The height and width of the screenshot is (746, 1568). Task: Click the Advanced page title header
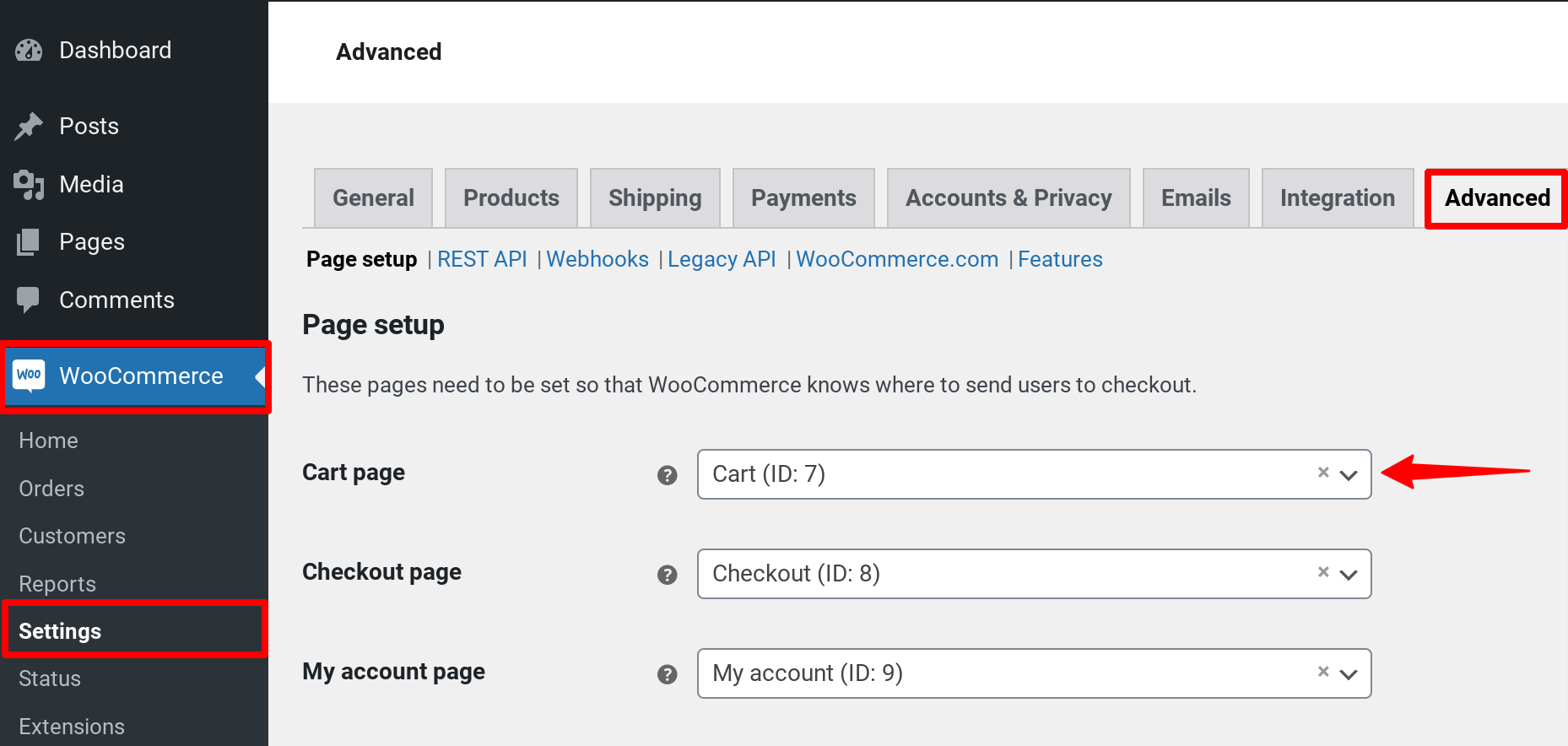coord(388,52)
